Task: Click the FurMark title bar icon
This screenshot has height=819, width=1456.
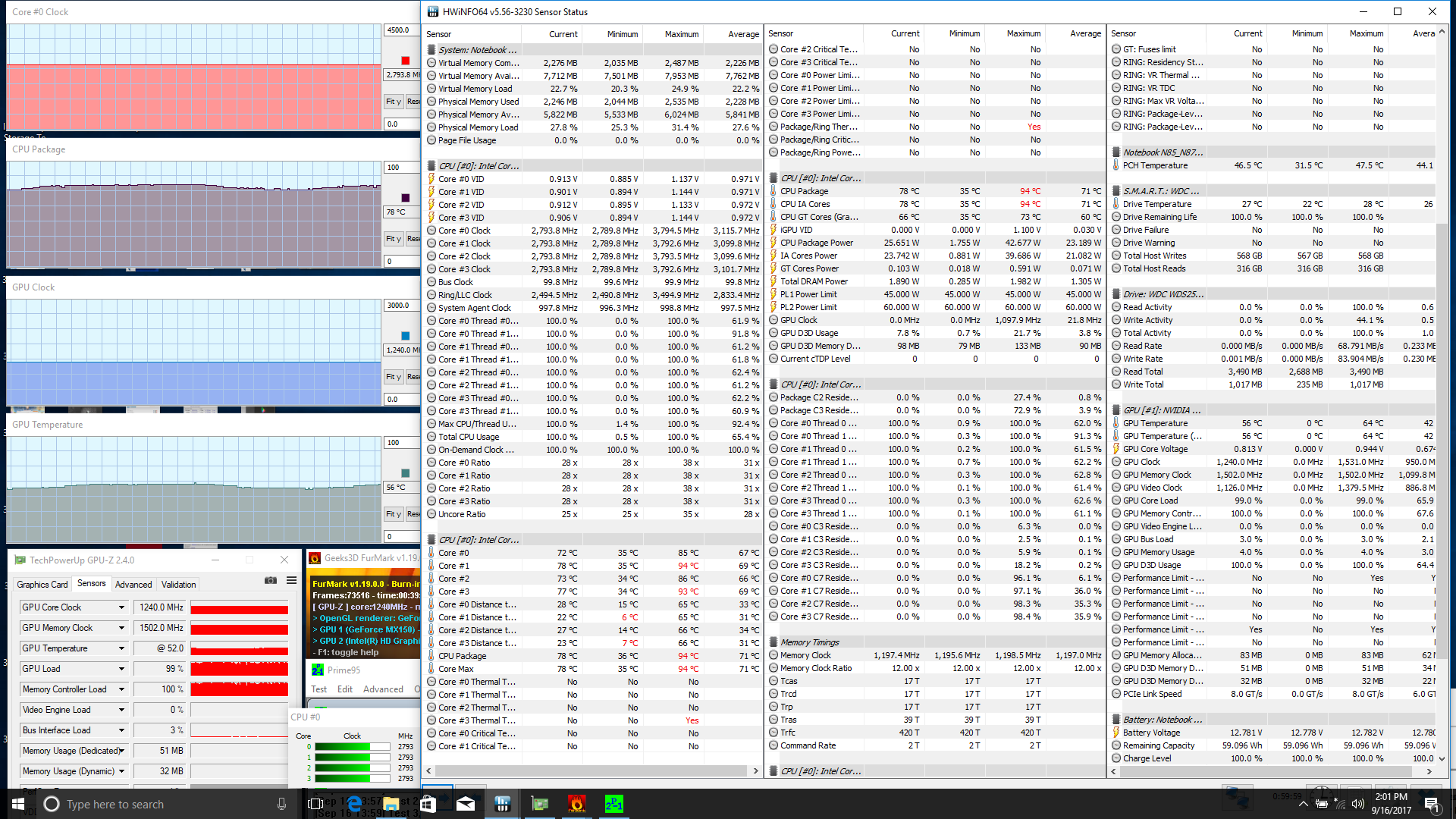Action: [x=315, y=558]
